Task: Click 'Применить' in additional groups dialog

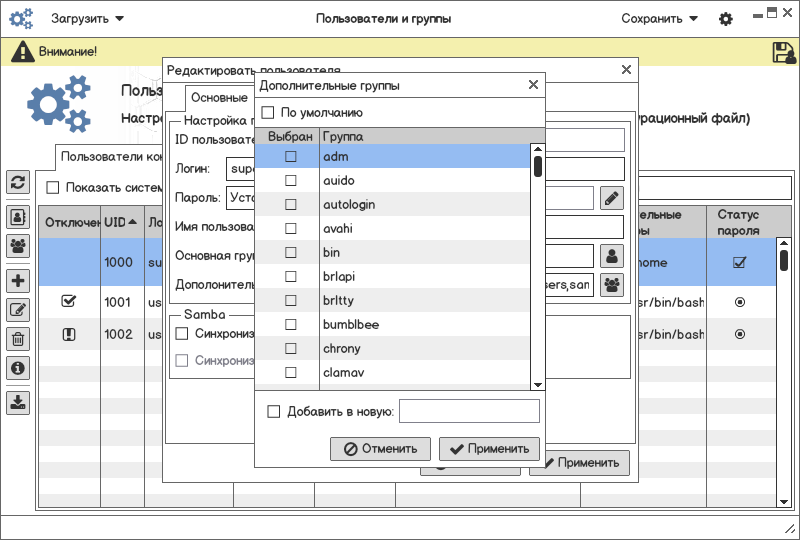Action: point(490,449)
